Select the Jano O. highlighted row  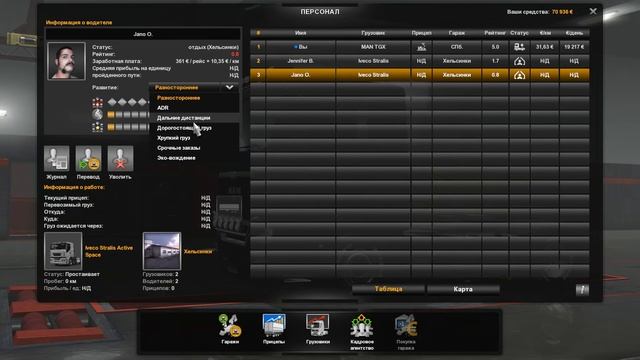(420, 75)
